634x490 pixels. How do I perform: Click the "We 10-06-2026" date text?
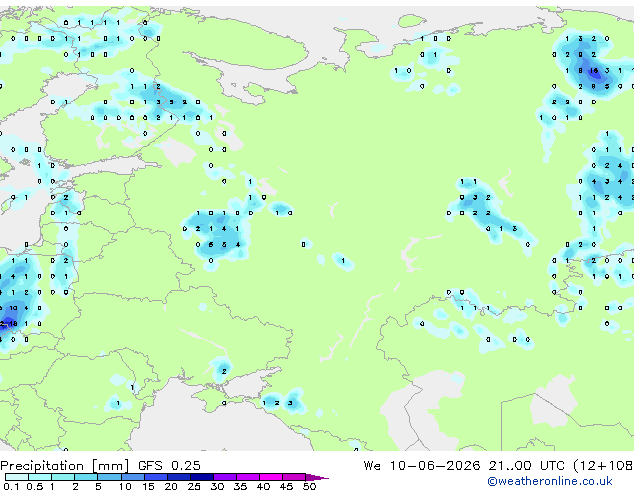point(422,466)
